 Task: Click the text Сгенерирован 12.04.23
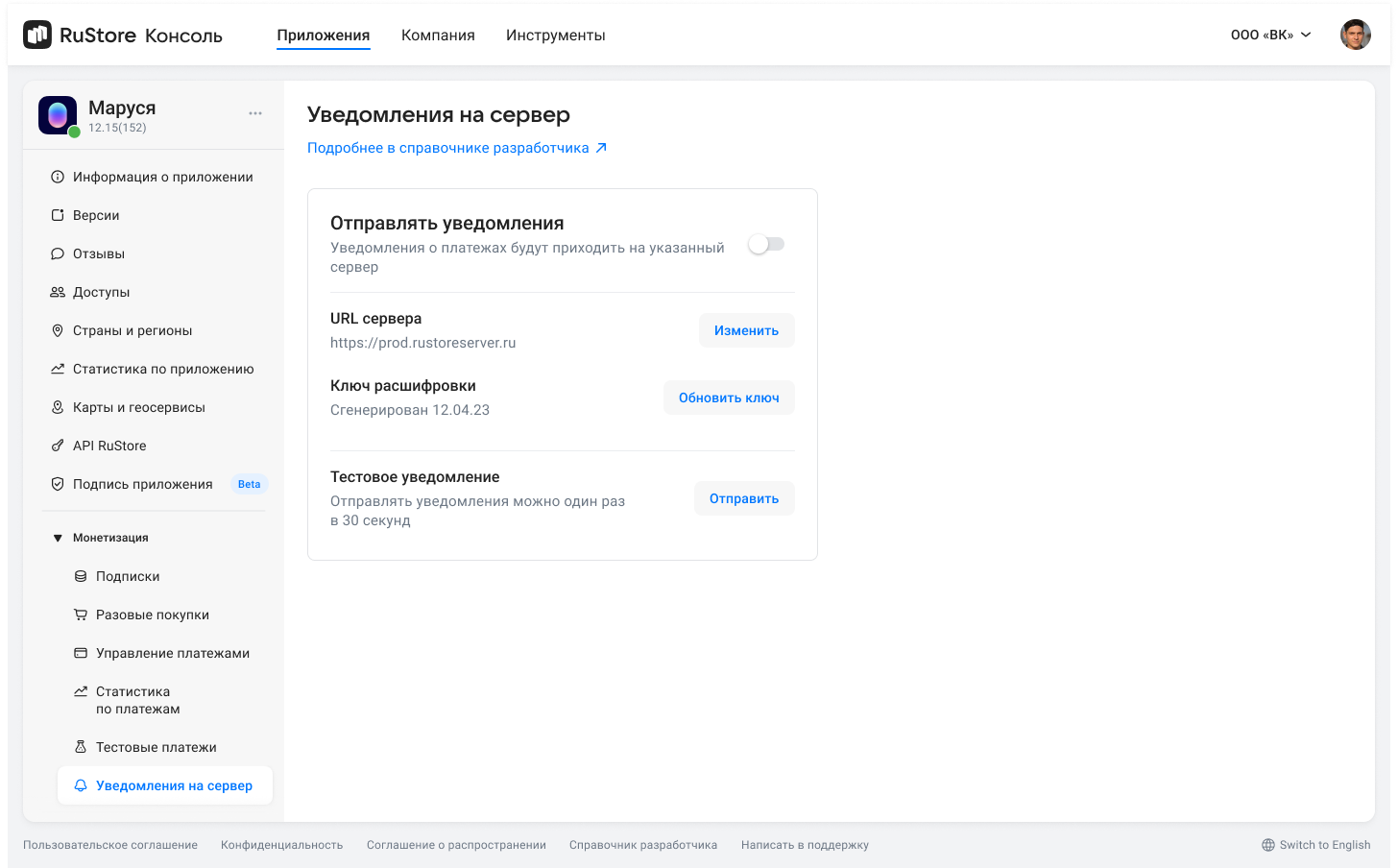[410, 410]
